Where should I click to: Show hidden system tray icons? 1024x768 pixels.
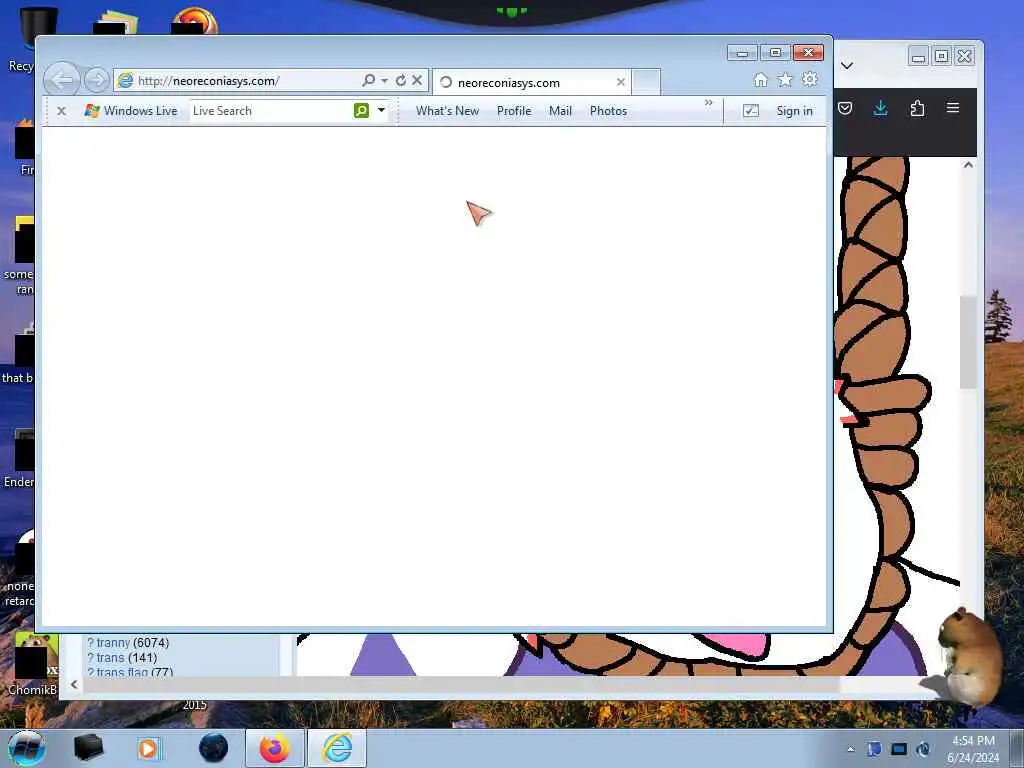pos(850,749)
